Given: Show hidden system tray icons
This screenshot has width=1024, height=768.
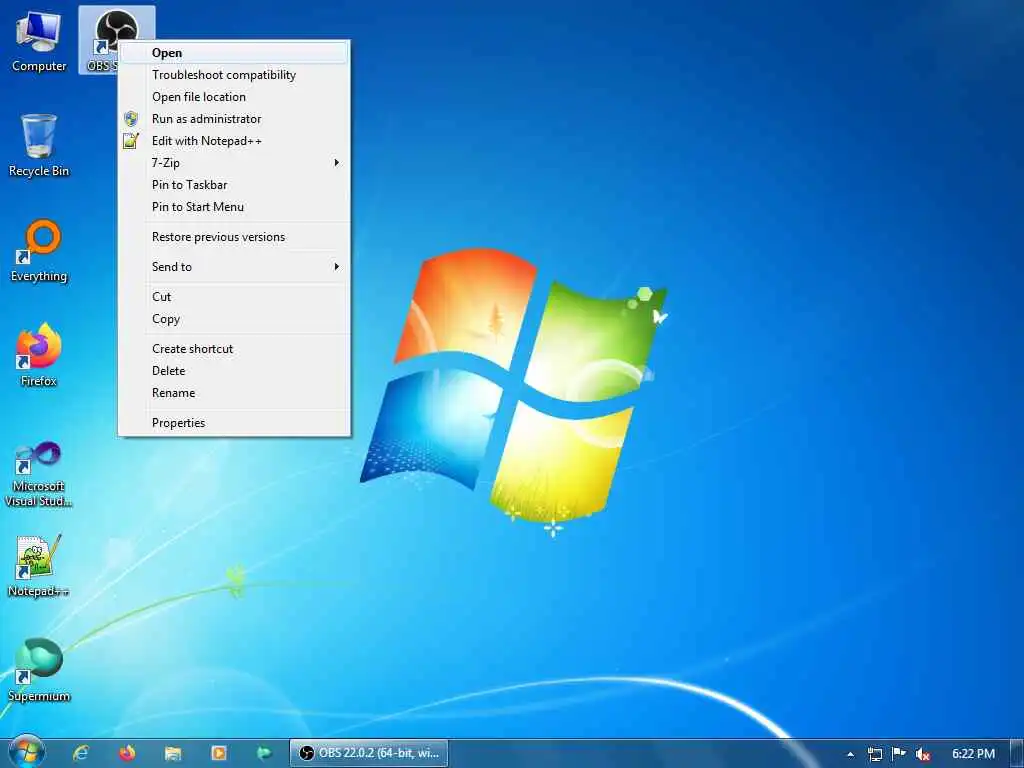Looking at the screenshot, I should 850,754.
